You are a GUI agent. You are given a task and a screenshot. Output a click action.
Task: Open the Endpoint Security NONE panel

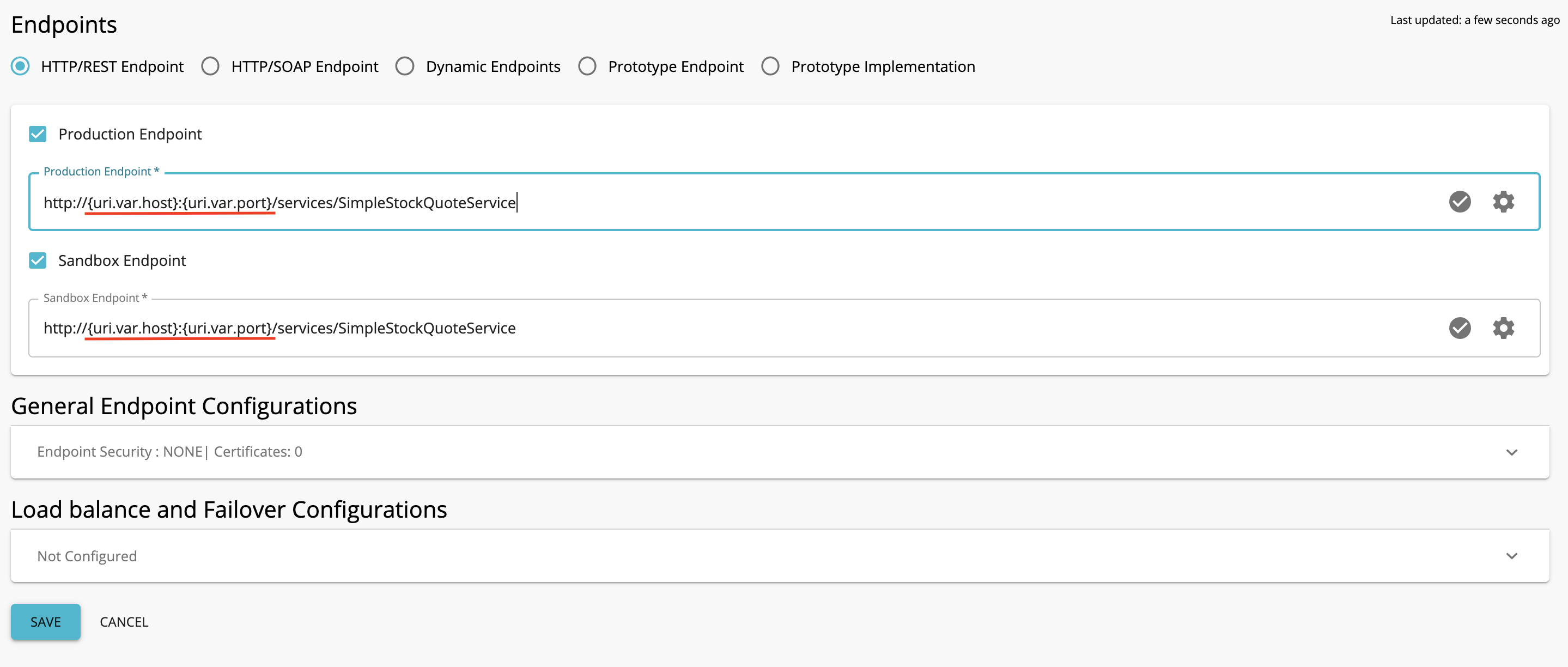click(169, 452)
